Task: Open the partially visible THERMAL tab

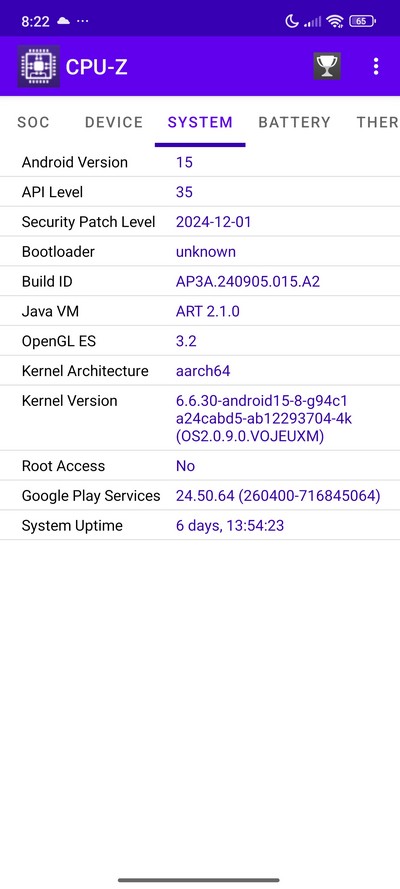Action: [377, 122]
